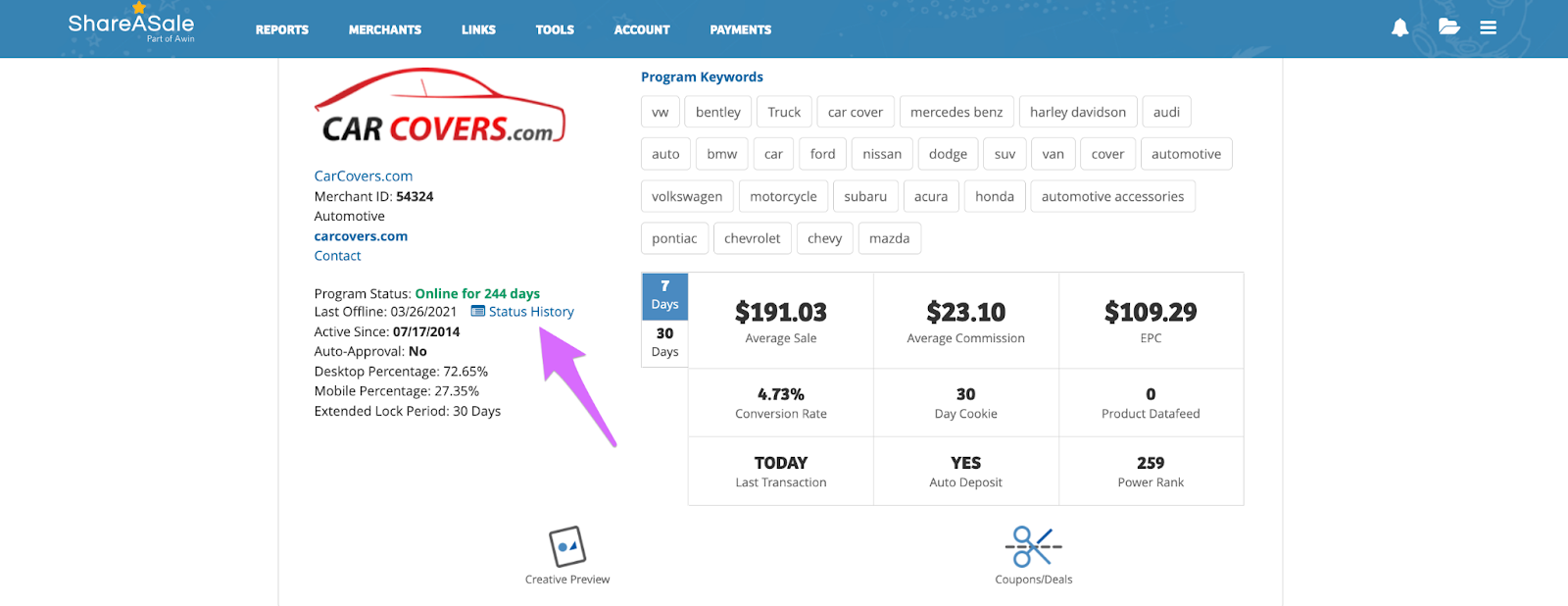This screenshot has width=1568, height=606.
Task: Select the 'car cover' keyword tag
Action: click(x=856, y=112)
